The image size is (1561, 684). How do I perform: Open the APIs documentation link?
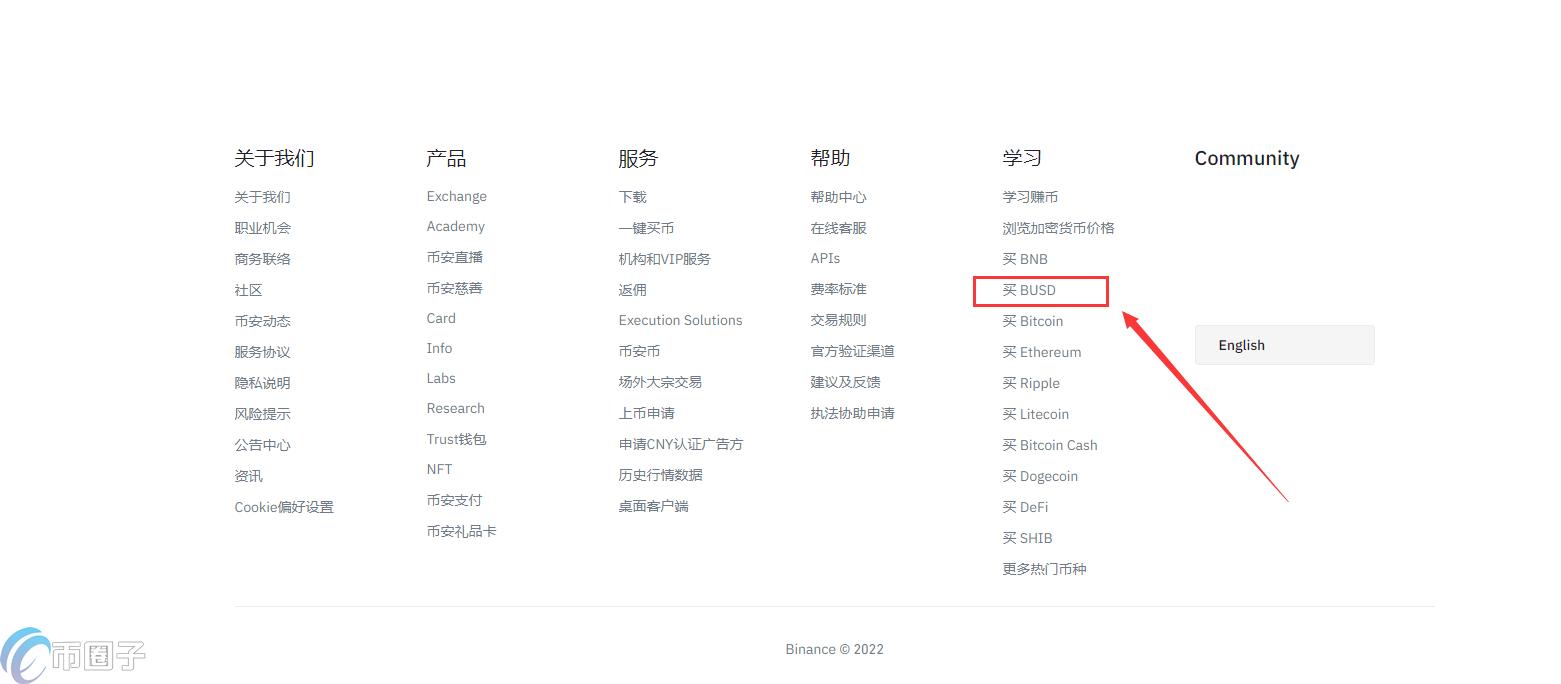point(825,258)
